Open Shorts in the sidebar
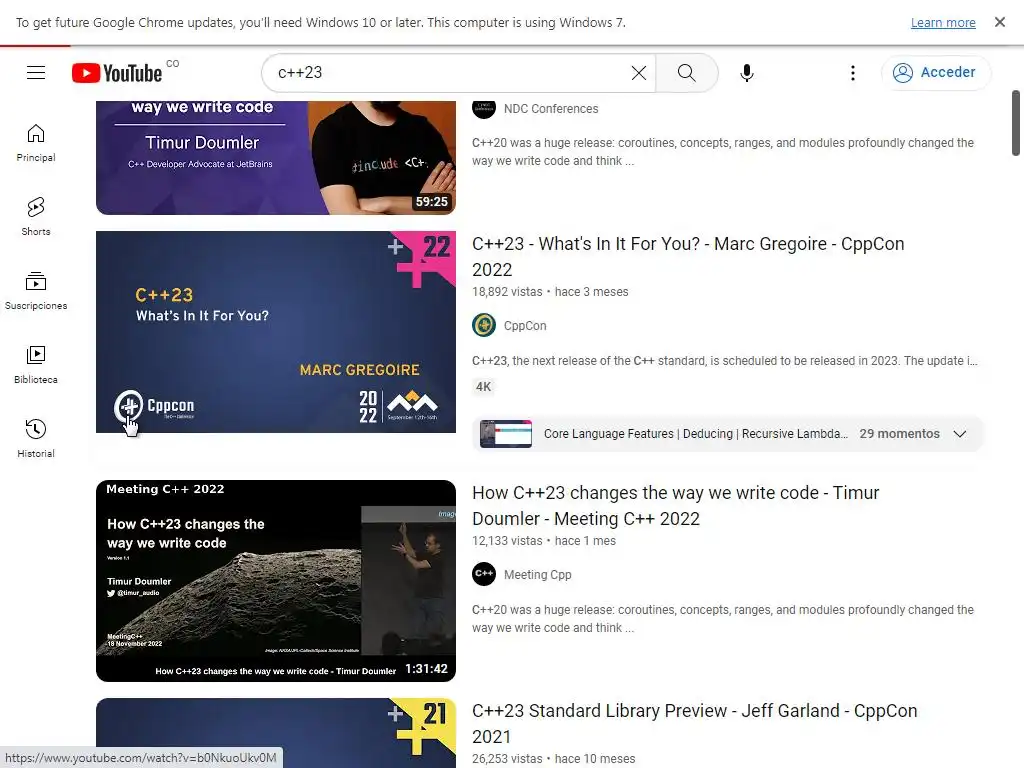This screenshot has width=1024, height=768. [x=36, y=217]
